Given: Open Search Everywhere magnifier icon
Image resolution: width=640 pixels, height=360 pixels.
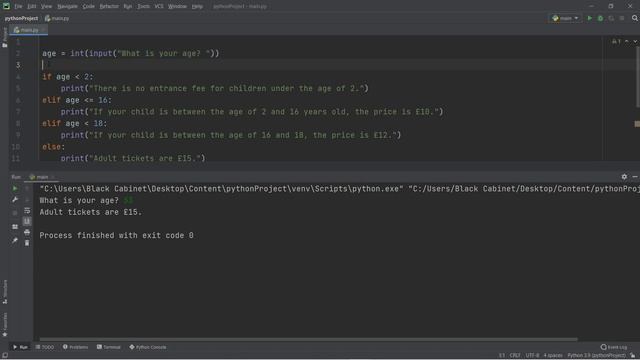Looking at the screenshot, I should [x=635, y=18].
